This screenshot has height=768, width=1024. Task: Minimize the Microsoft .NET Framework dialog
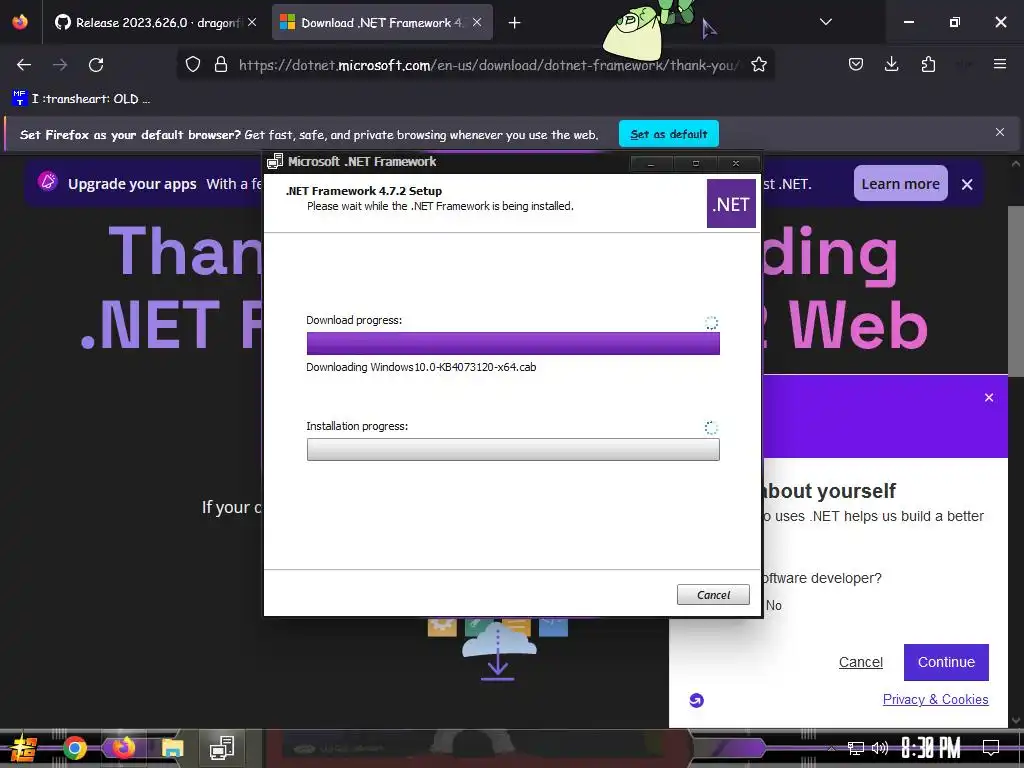click(x=651, y=163)
